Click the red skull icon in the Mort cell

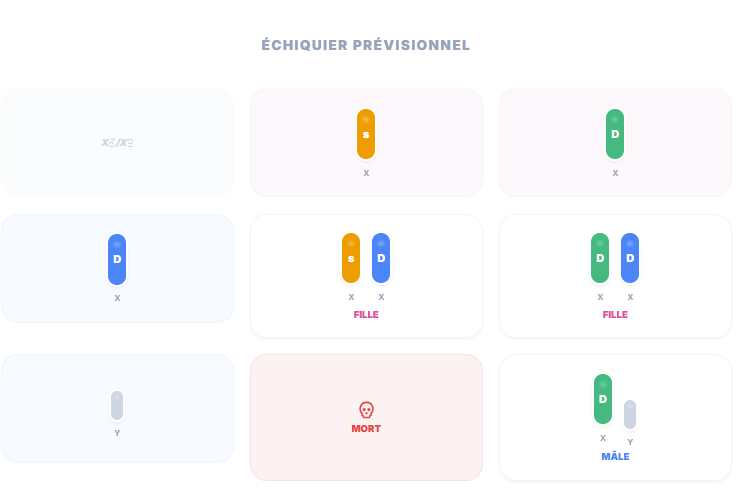pos(366,410)
